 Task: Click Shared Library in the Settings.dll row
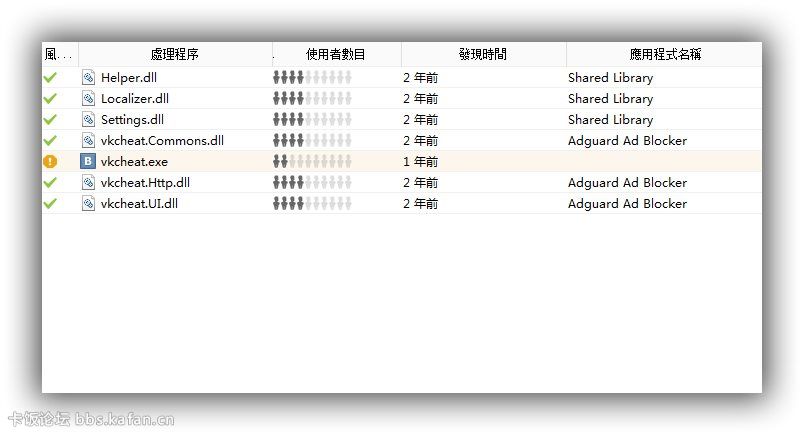[611, 120]
